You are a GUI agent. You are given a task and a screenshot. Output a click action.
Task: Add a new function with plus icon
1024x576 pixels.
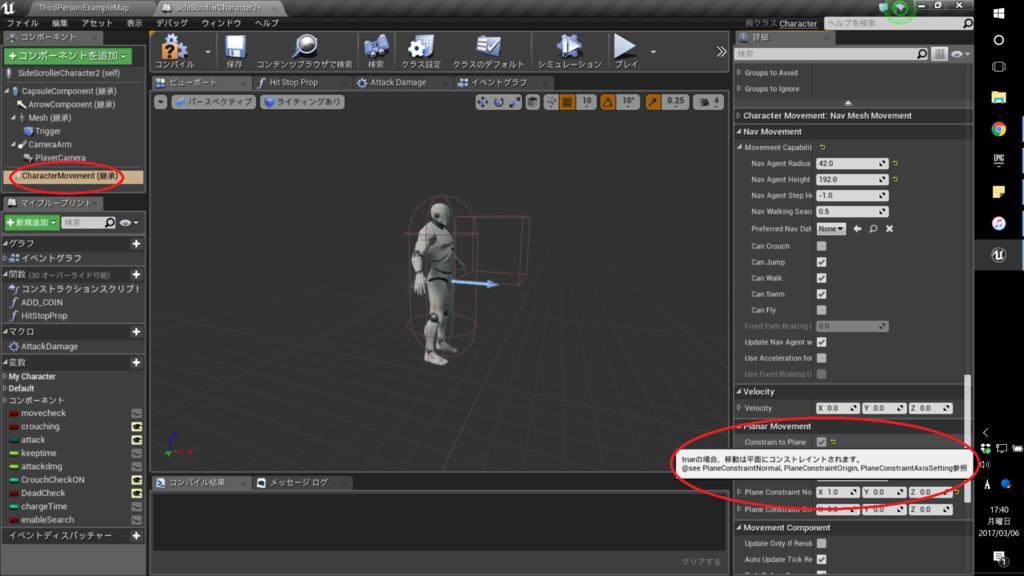[x=136, y=274]
